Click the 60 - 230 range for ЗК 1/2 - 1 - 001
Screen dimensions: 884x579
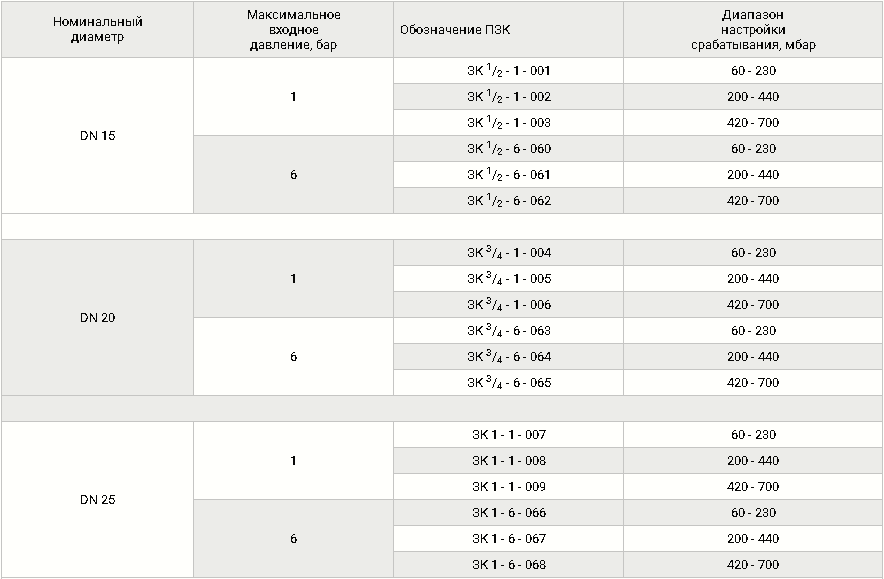point(753,70)
